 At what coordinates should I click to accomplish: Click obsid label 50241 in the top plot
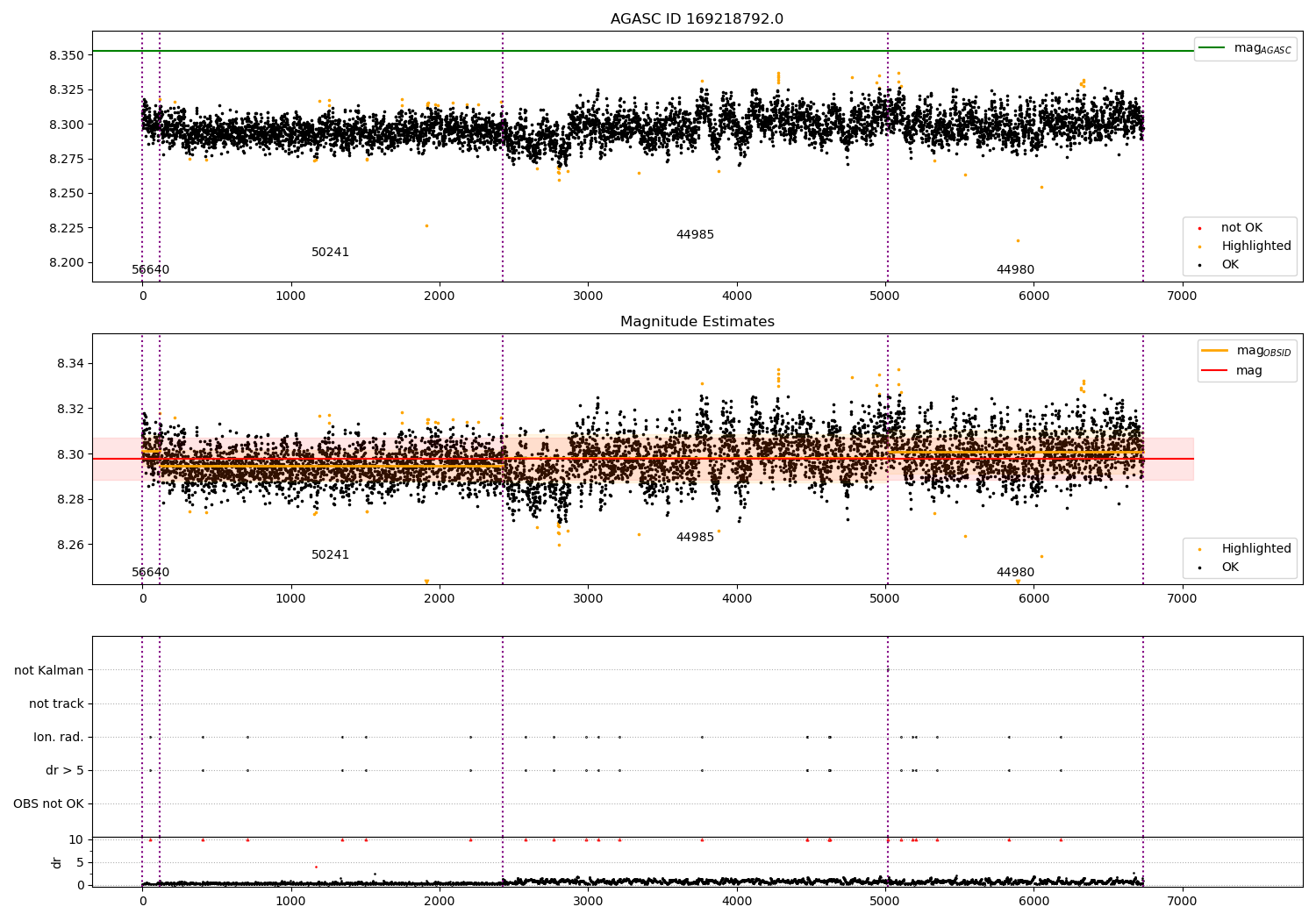pyautogui.click(x=331, y=253)
